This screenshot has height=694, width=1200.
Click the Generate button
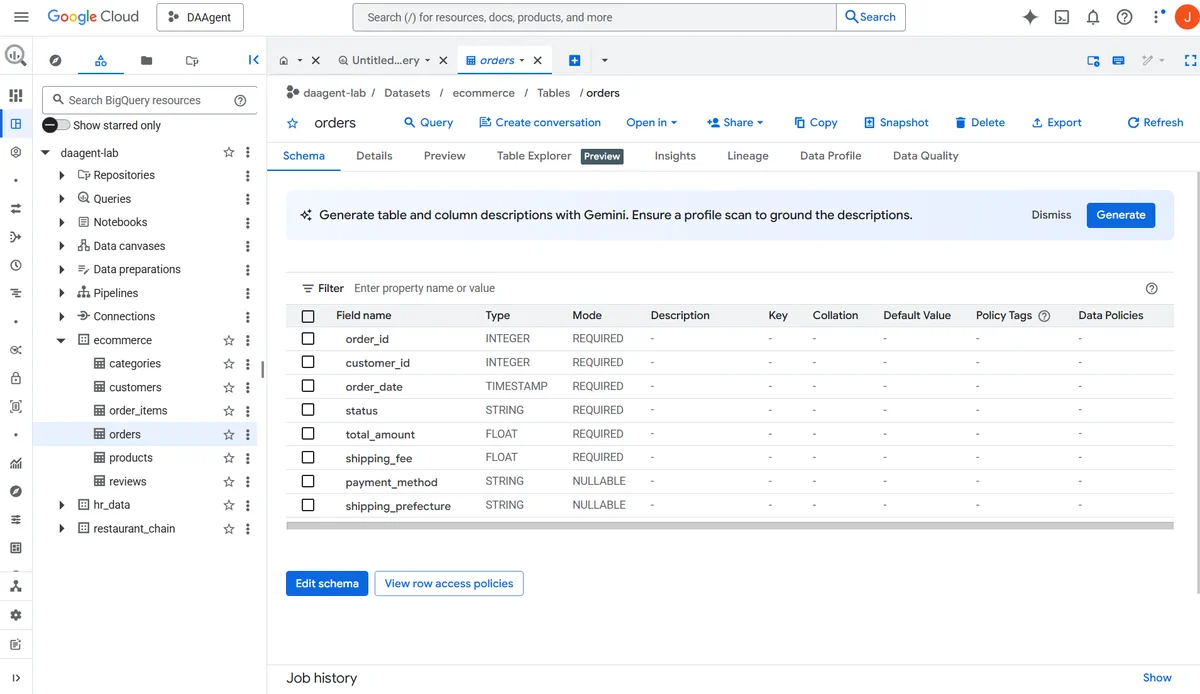point(1121,215)
